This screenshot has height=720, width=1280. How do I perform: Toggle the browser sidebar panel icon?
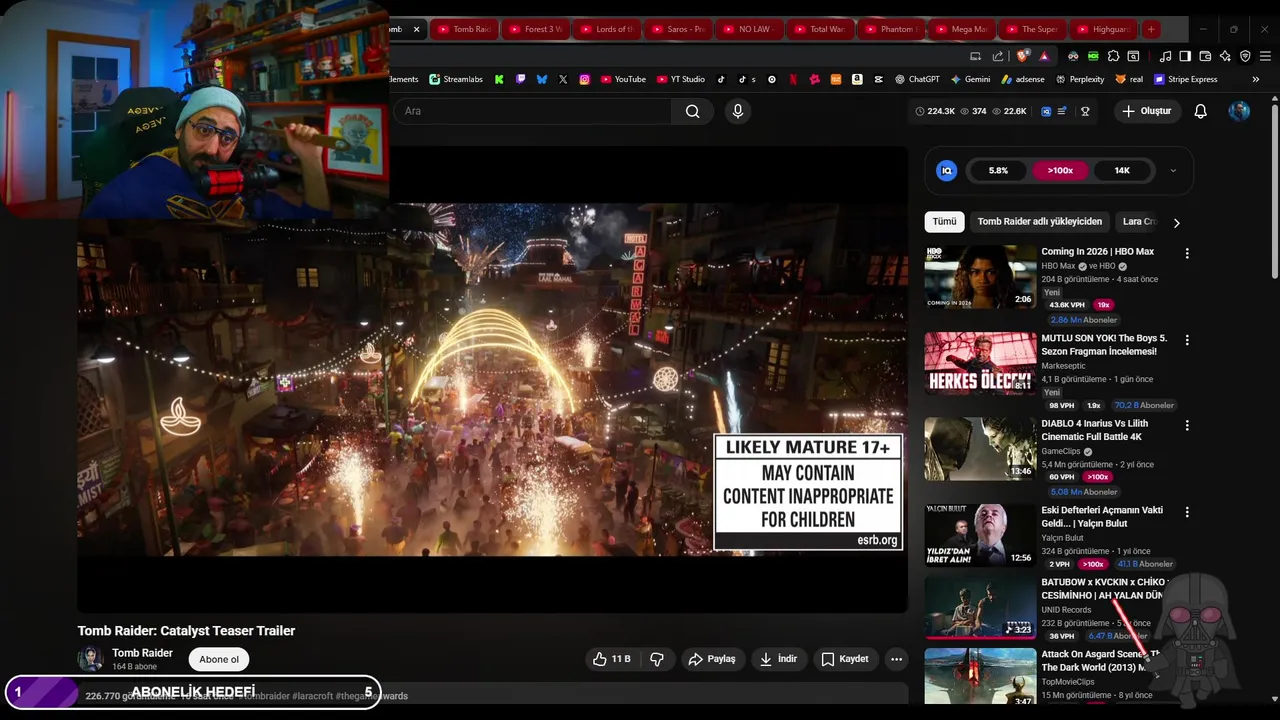tap(1185, 56)
